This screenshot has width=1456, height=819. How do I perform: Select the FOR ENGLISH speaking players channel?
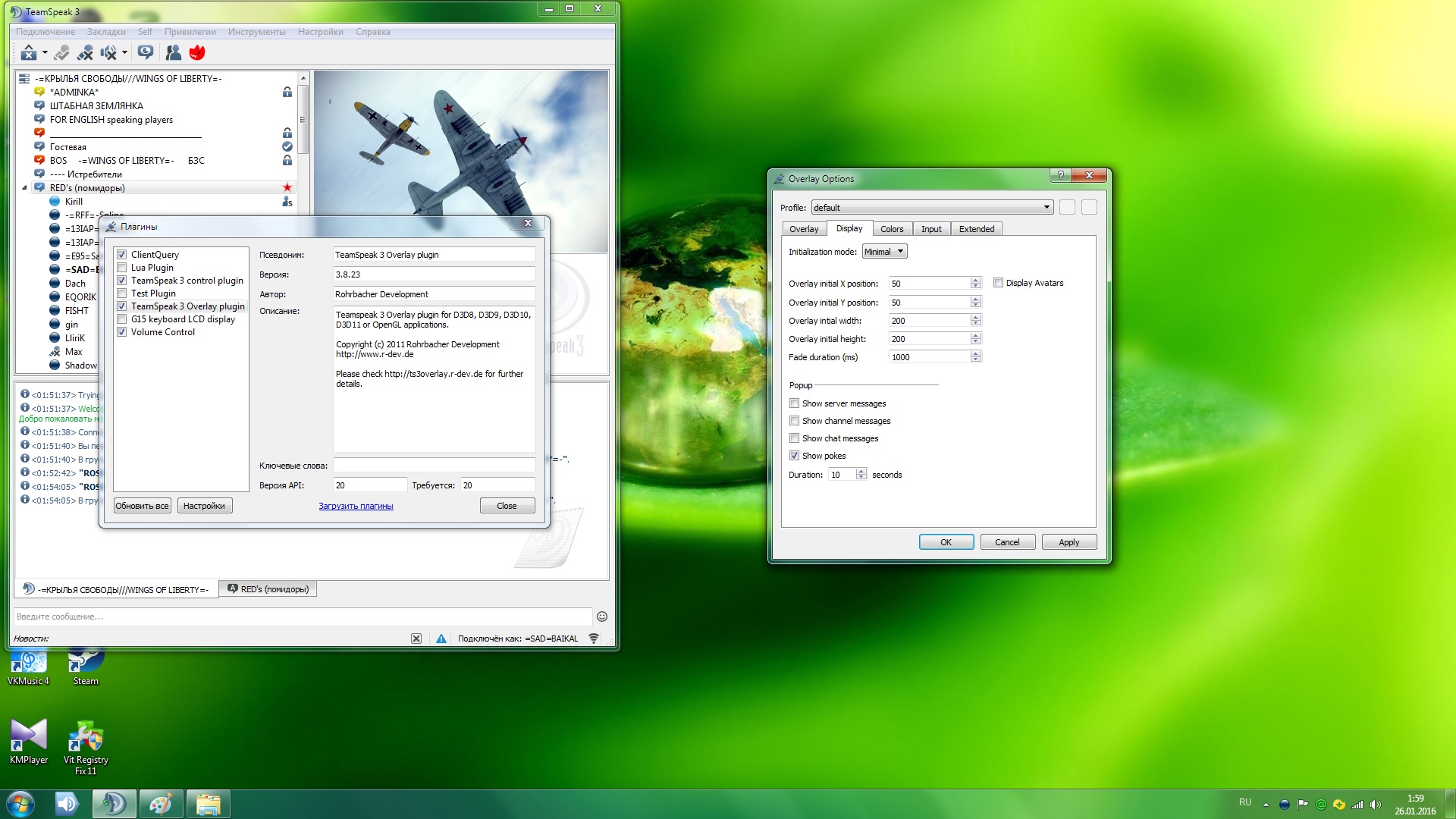pos(111,120)
